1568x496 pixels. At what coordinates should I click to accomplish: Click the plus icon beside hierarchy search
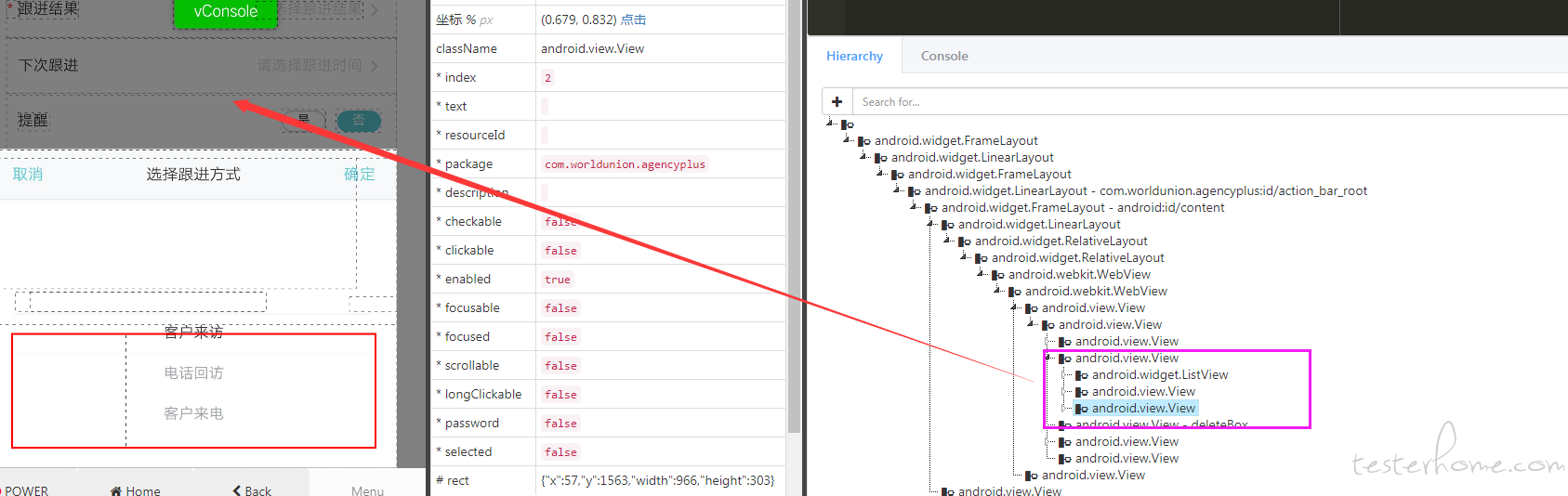click(837, 101)
